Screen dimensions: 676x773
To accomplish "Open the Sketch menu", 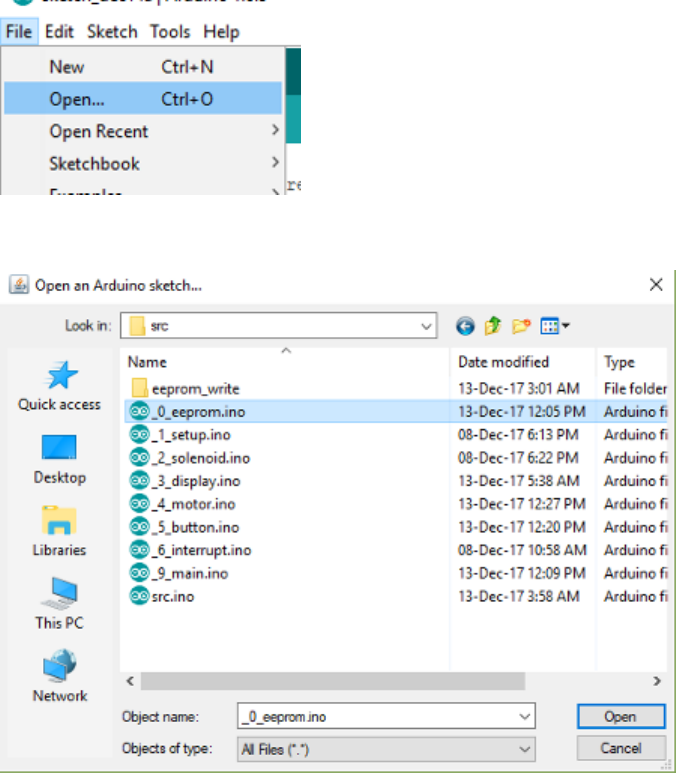I will pos(112,32).
